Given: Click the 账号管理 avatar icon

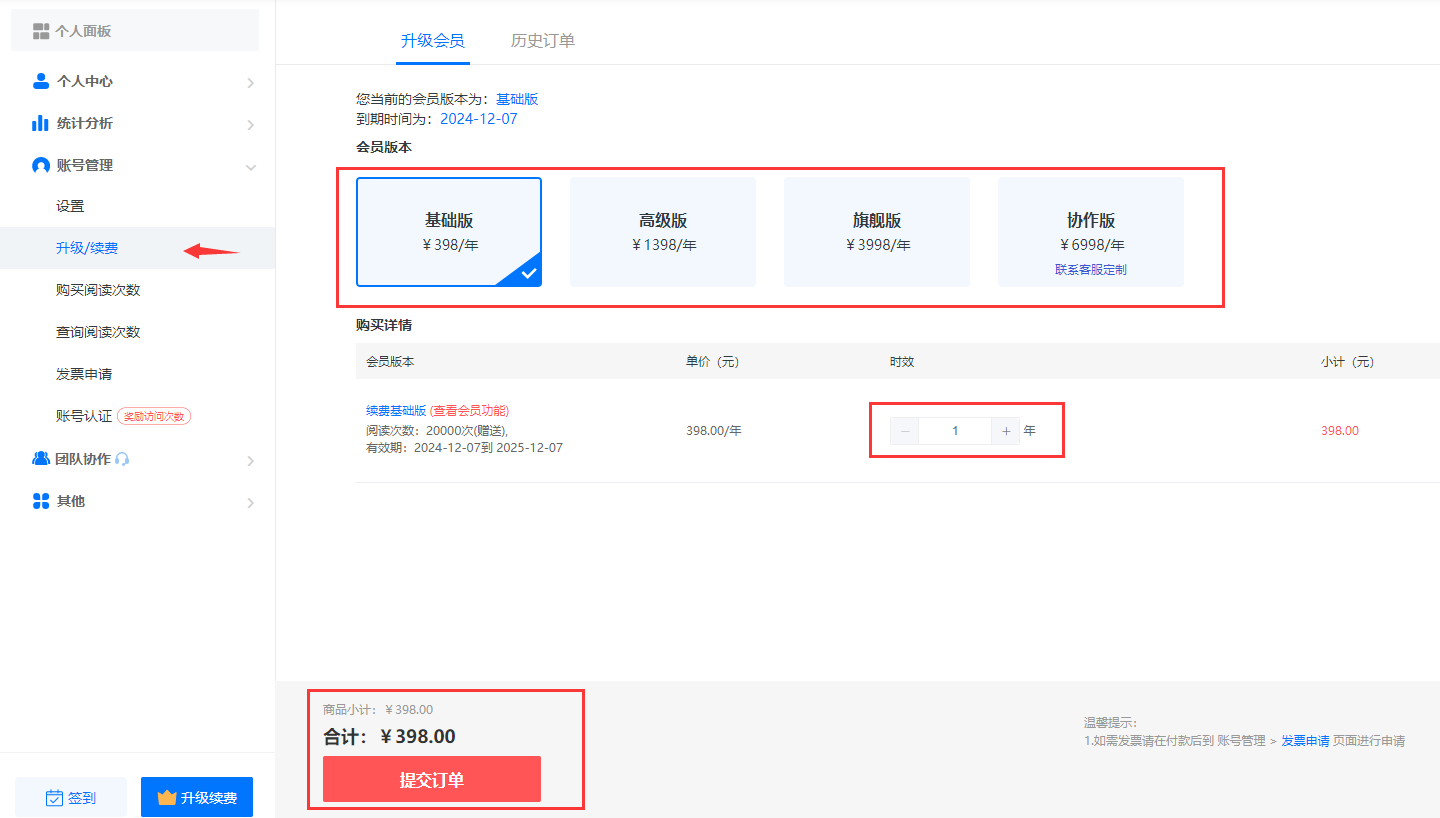Looking at the screenshot, I should click(41, 165).
